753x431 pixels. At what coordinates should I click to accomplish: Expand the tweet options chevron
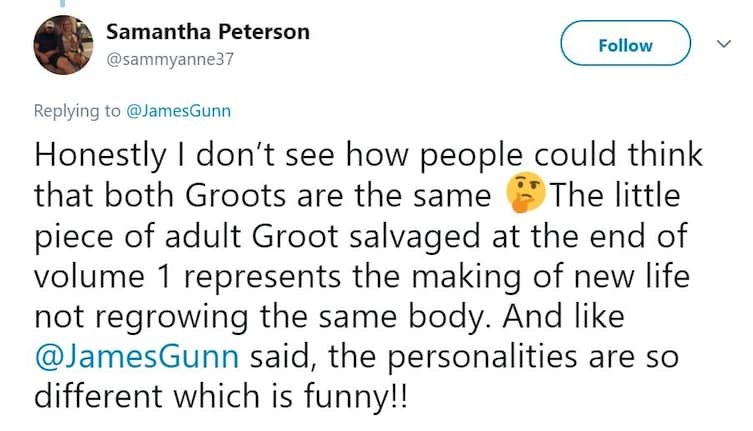(724, 44)
